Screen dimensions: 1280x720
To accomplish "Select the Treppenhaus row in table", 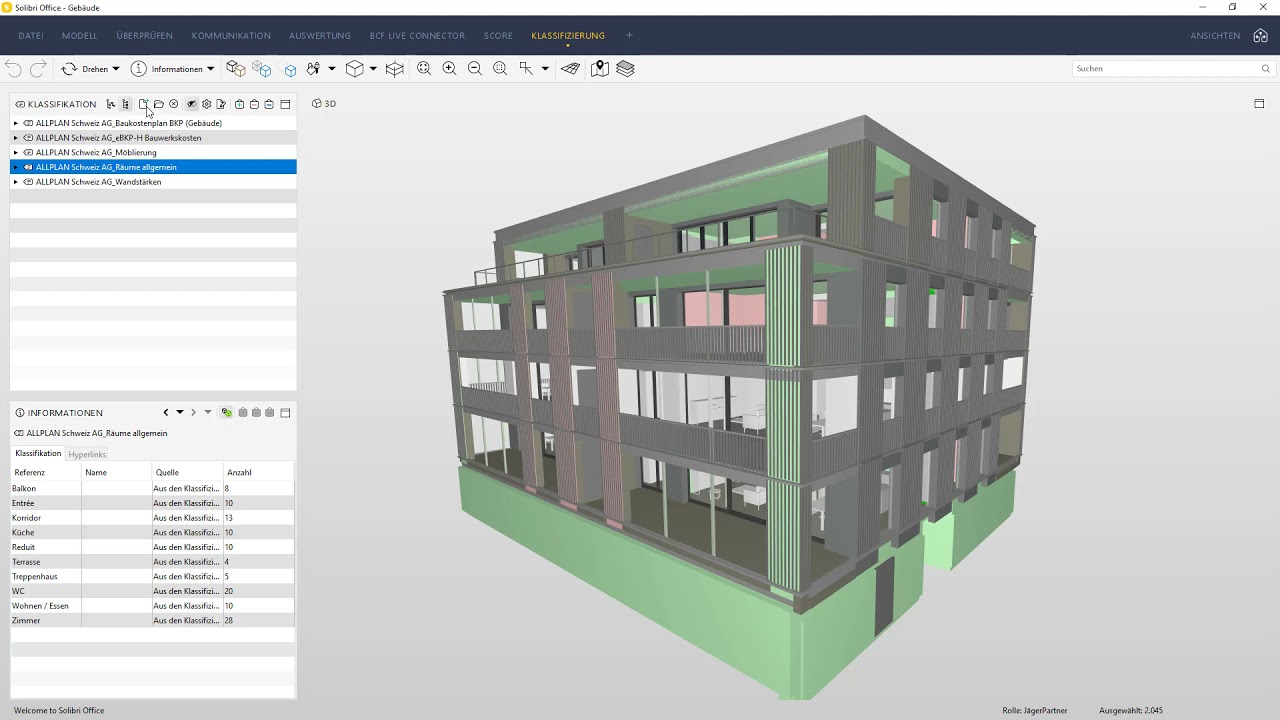I will 153,576.
